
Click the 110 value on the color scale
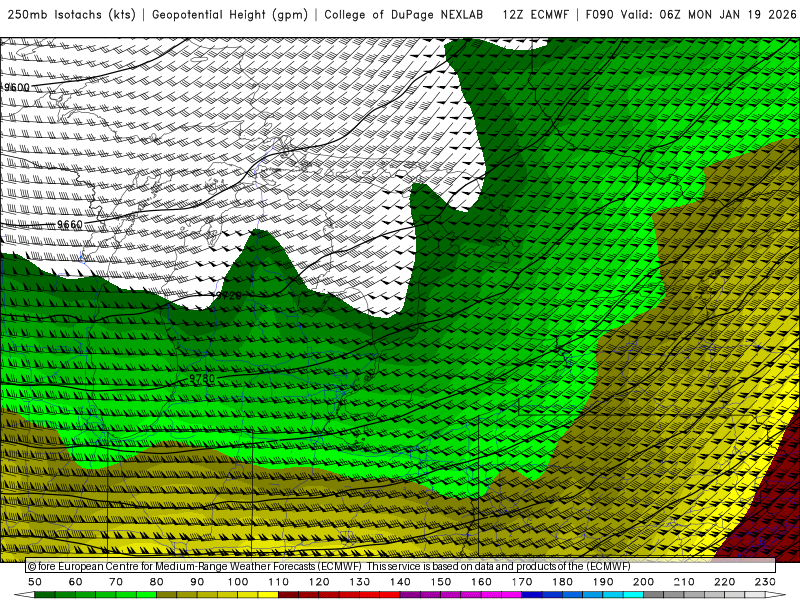pyautogui.click(x=279, y=582)
